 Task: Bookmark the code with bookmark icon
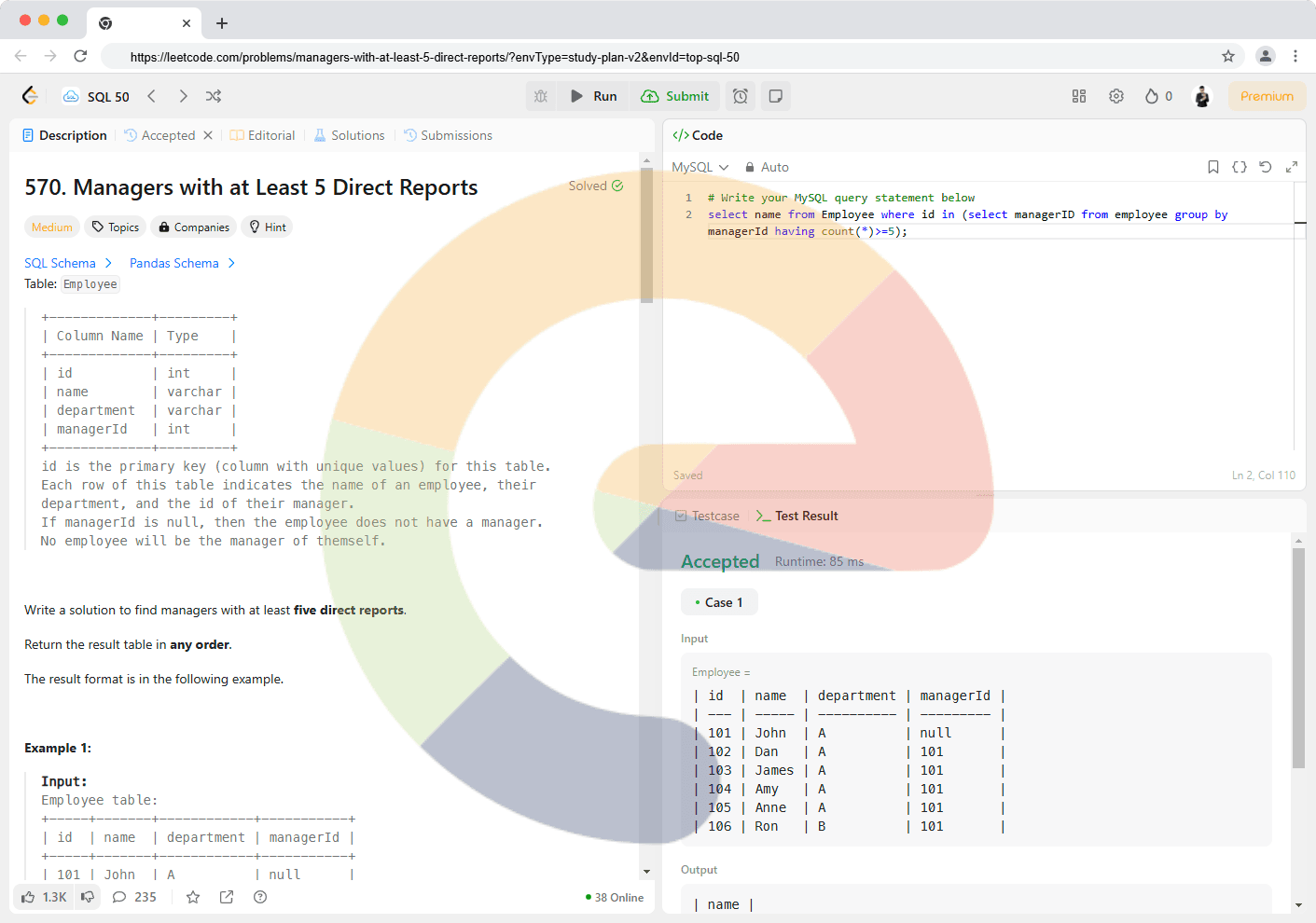point(1213,167)
